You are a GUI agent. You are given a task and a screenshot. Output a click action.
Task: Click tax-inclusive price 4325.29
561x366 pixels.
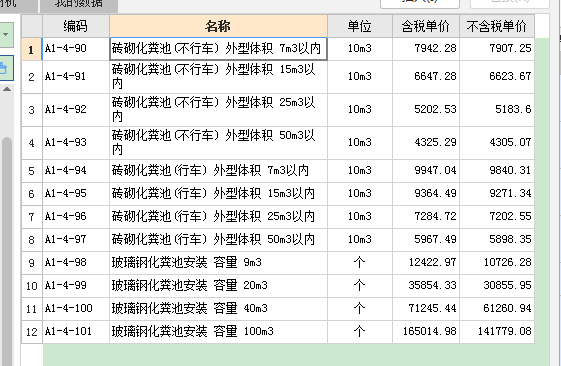point(426,143)
